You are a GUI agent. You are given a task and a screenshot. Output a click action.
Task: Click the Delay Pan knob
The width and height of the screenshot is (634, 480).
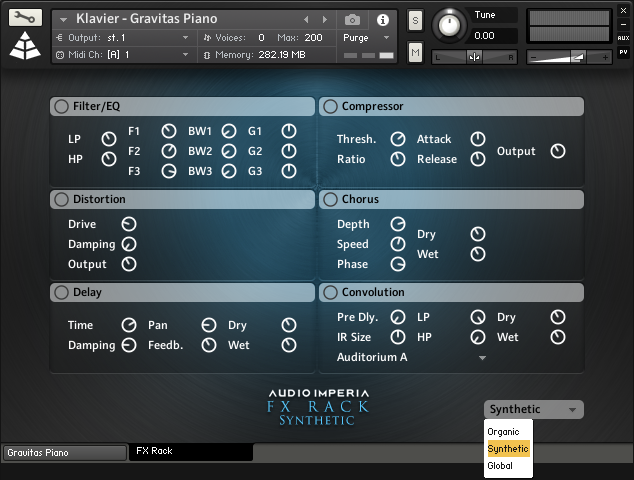pos(209,325)
